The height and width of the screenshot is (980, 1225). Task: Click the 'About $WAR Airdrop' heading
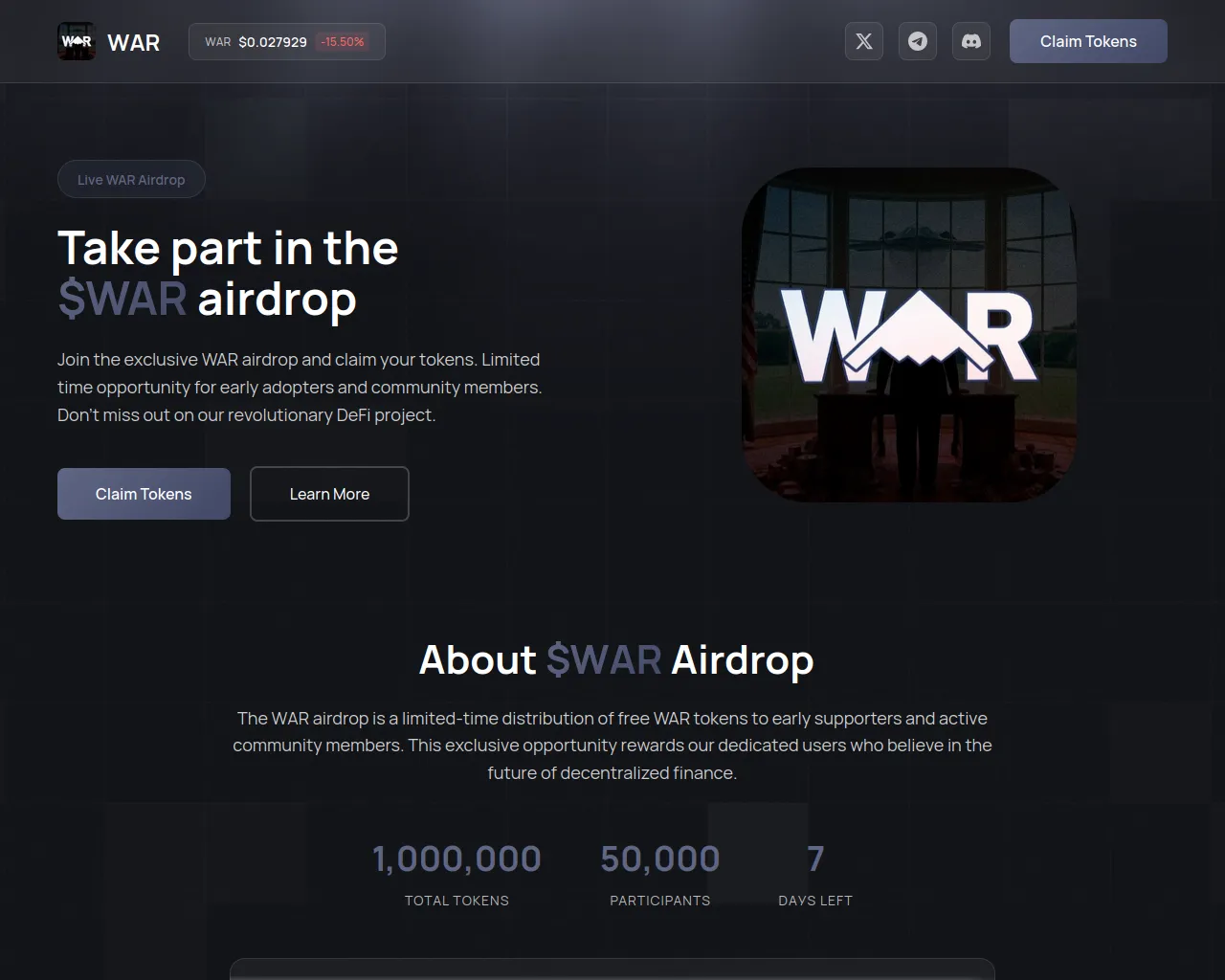(x=616, y=660)
